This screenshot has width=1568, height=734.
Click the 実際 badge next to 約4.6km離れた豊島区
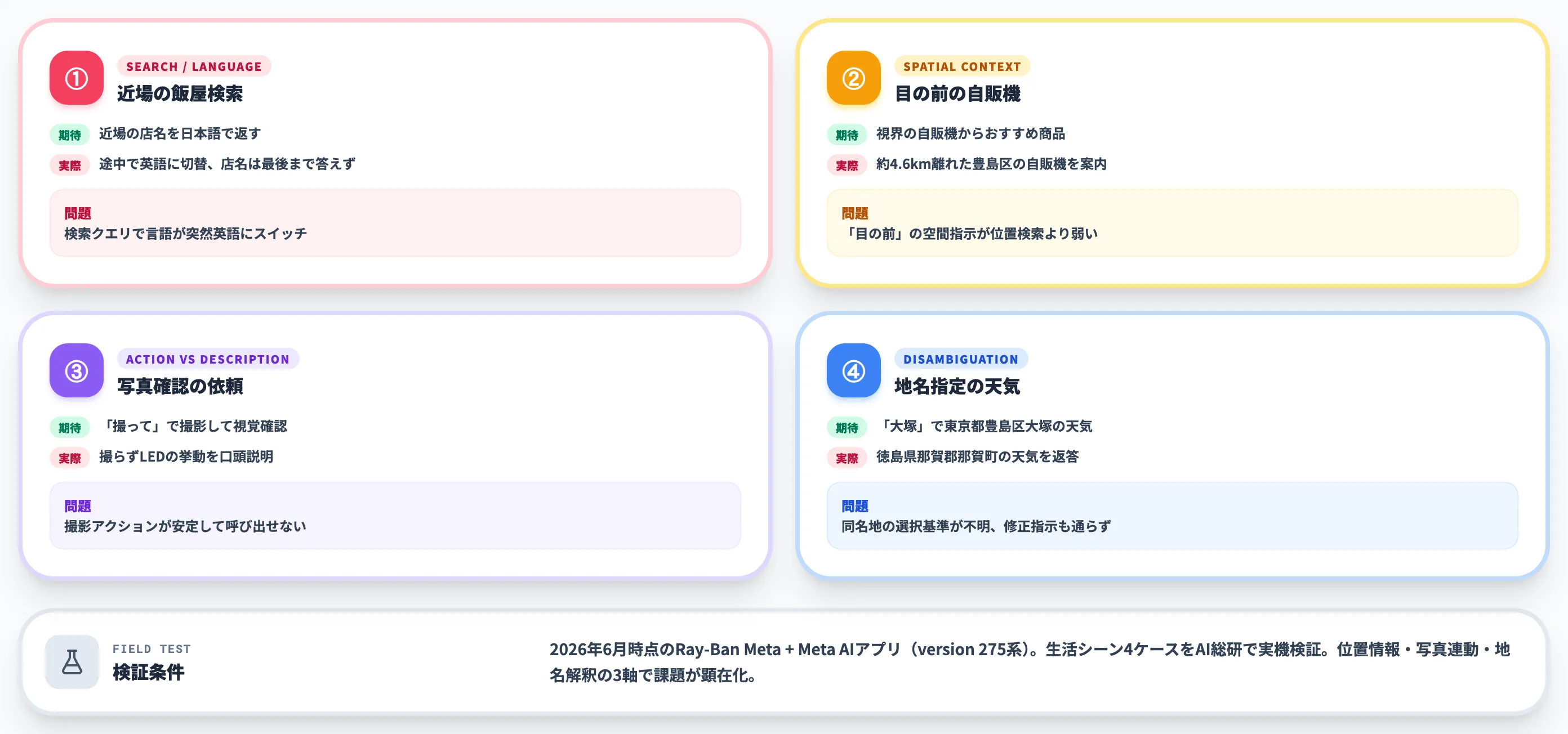pyautogui.click(x=847, y=165)
